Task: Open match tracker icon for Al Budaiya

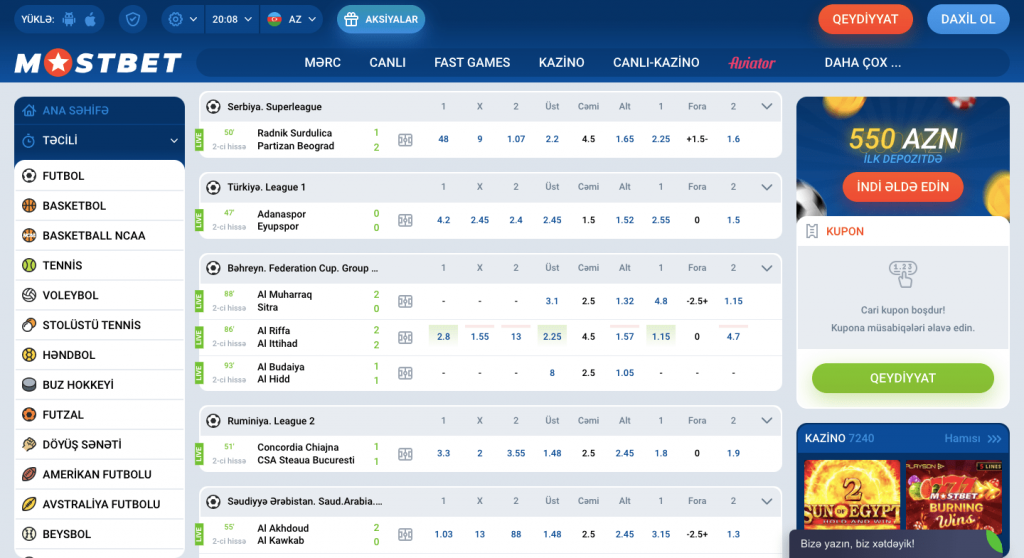Action: tap(406, 373)
